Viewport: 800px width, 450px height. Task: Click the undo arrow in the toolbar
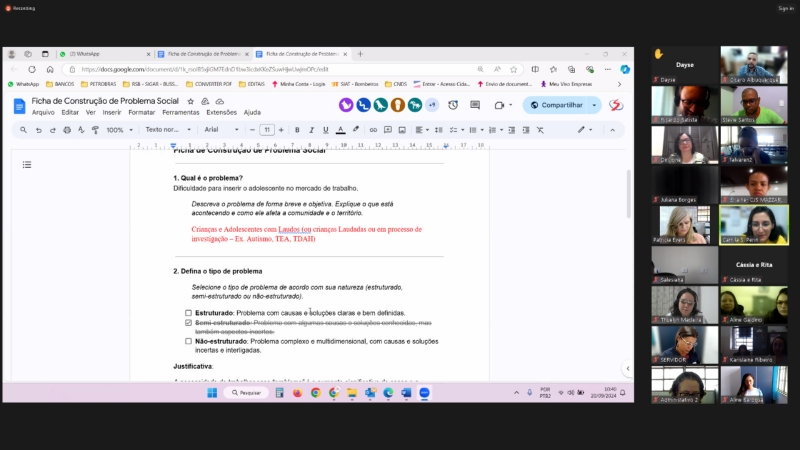[37, 130]
